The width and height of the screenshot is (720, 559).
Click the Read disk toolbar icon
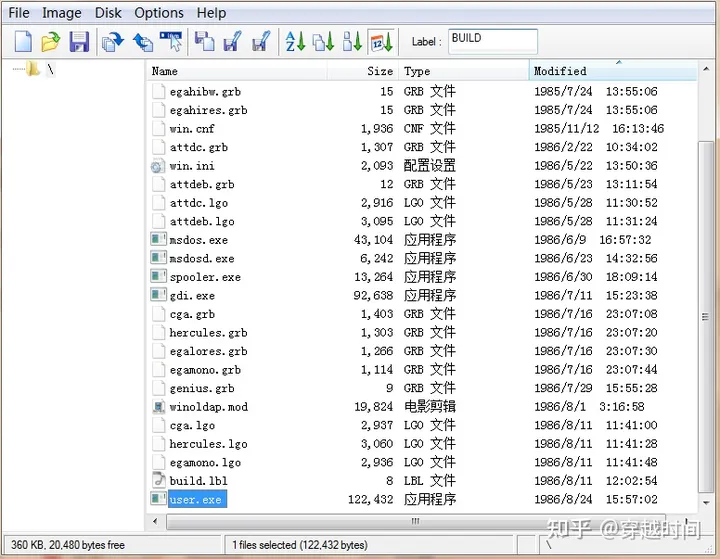click(x=113, y=42)
